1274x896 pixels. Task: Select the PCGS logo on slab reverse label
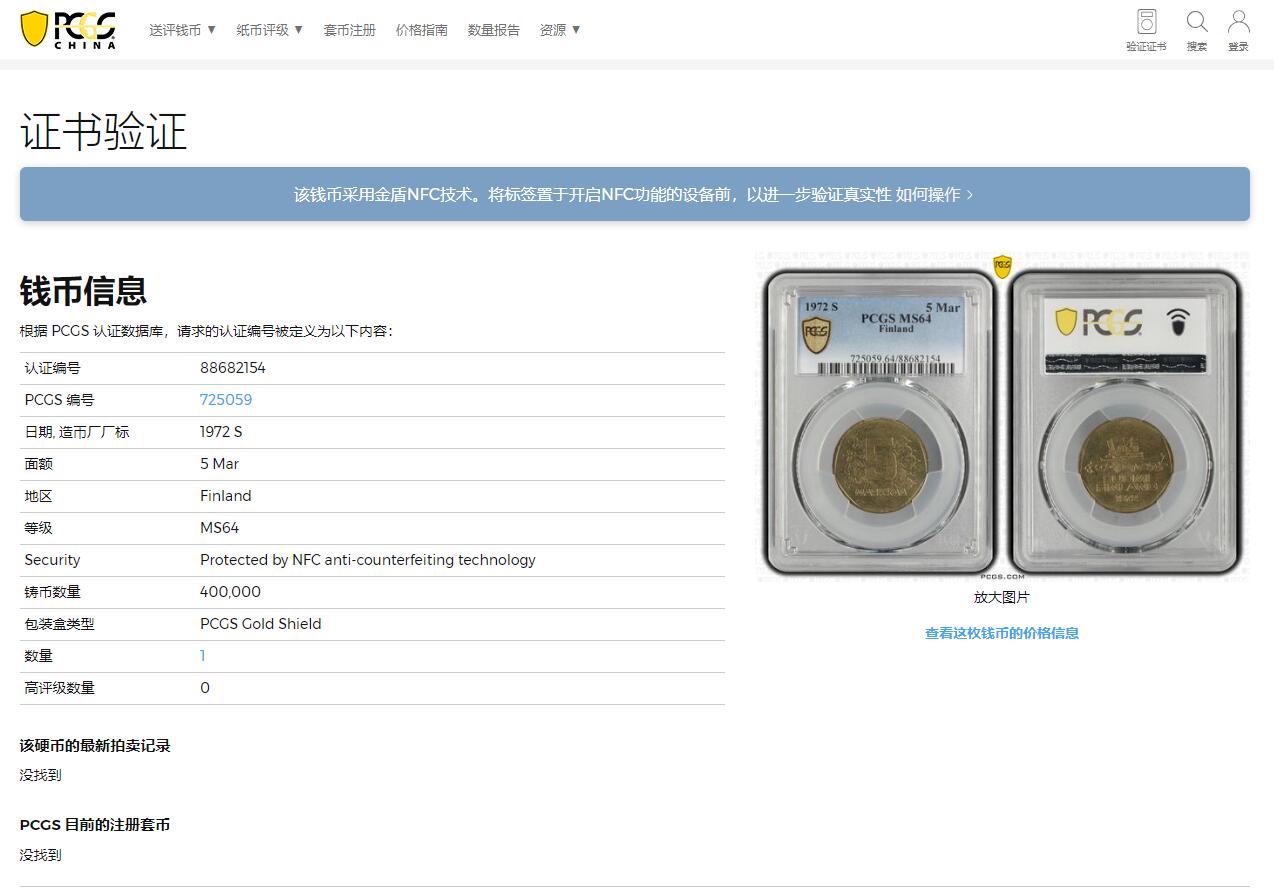point(1098,322)
